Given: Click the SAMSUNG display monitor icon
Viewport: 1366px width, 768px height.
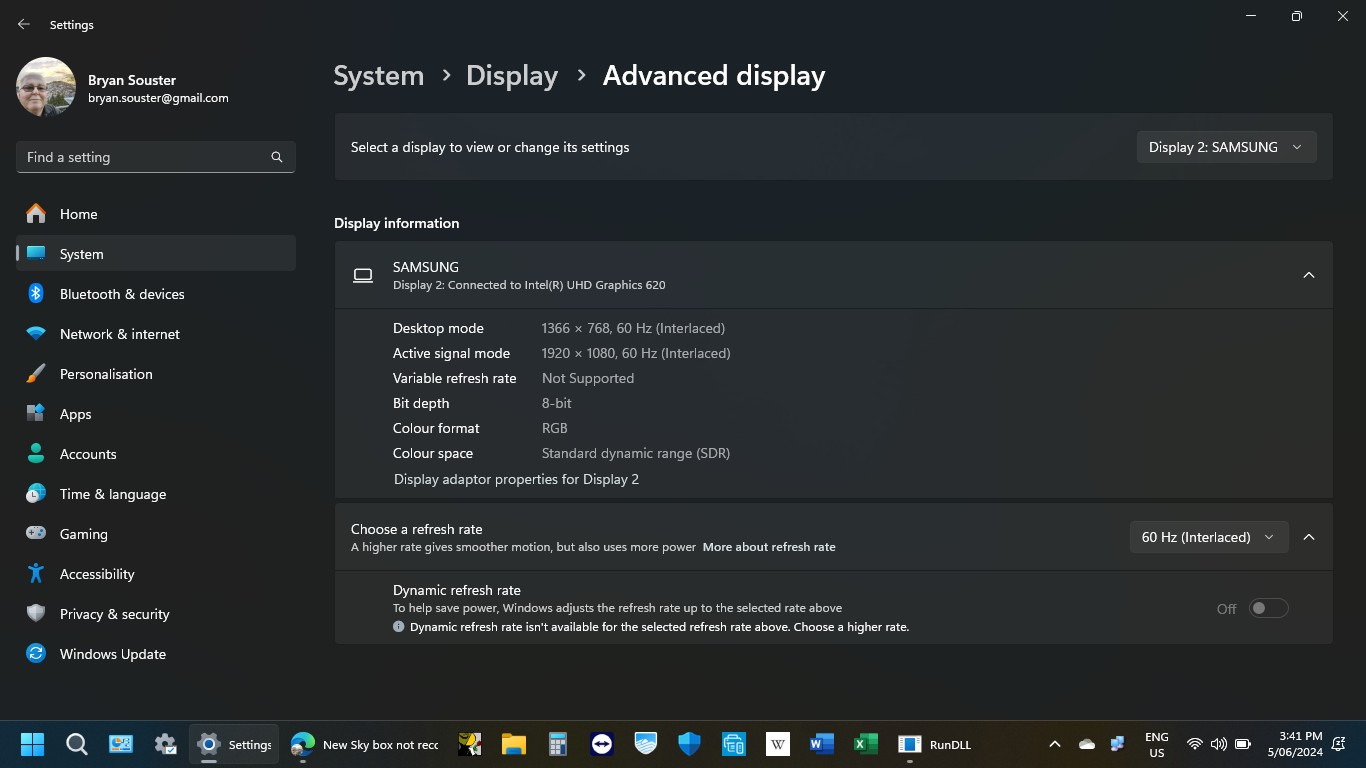Looking at the screenshot, I should [363, 275].
